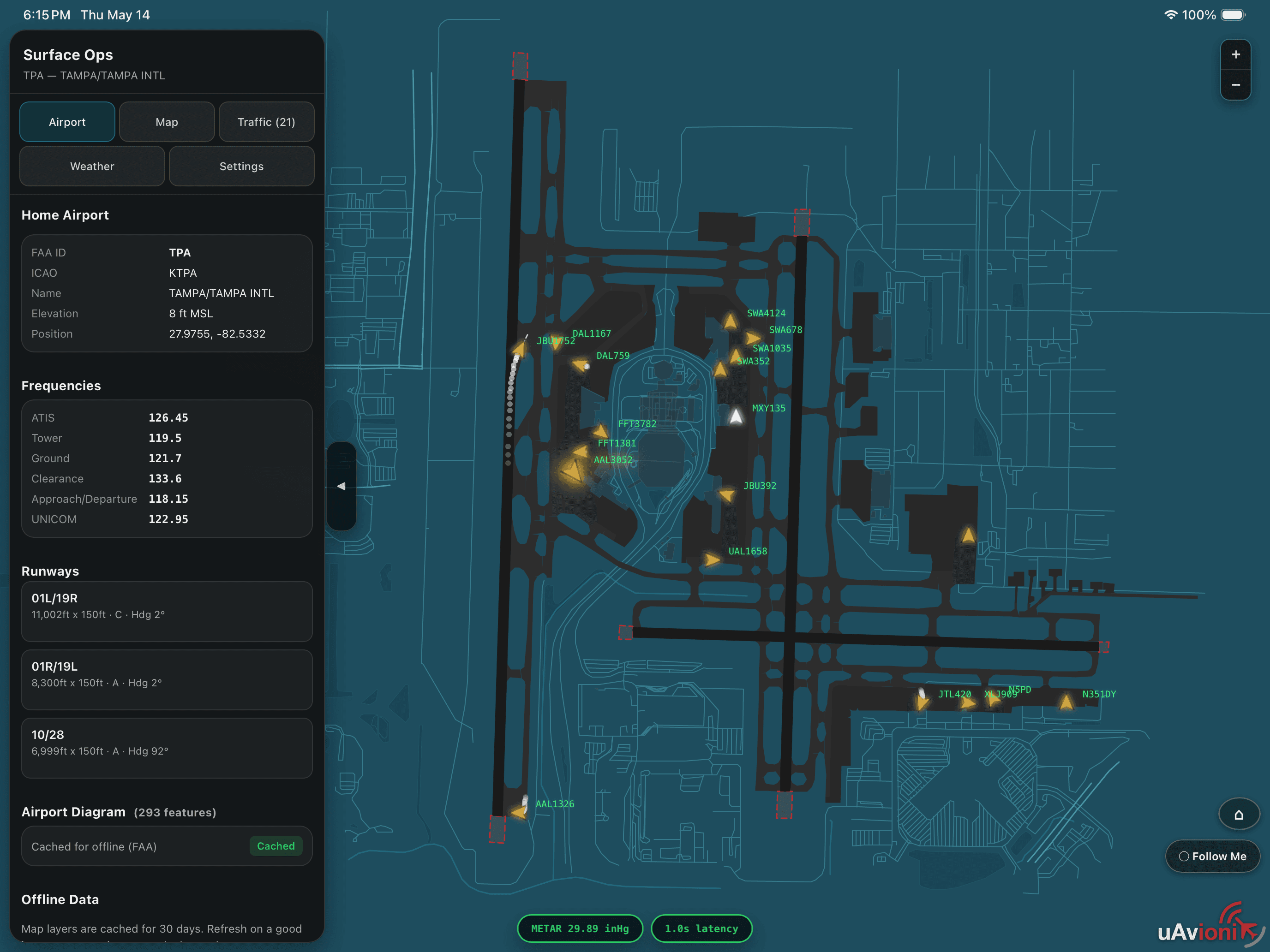This screenshot has height=952, width=1270.
Task: Select the SWA352 aircraft icon
Action: 720,369
